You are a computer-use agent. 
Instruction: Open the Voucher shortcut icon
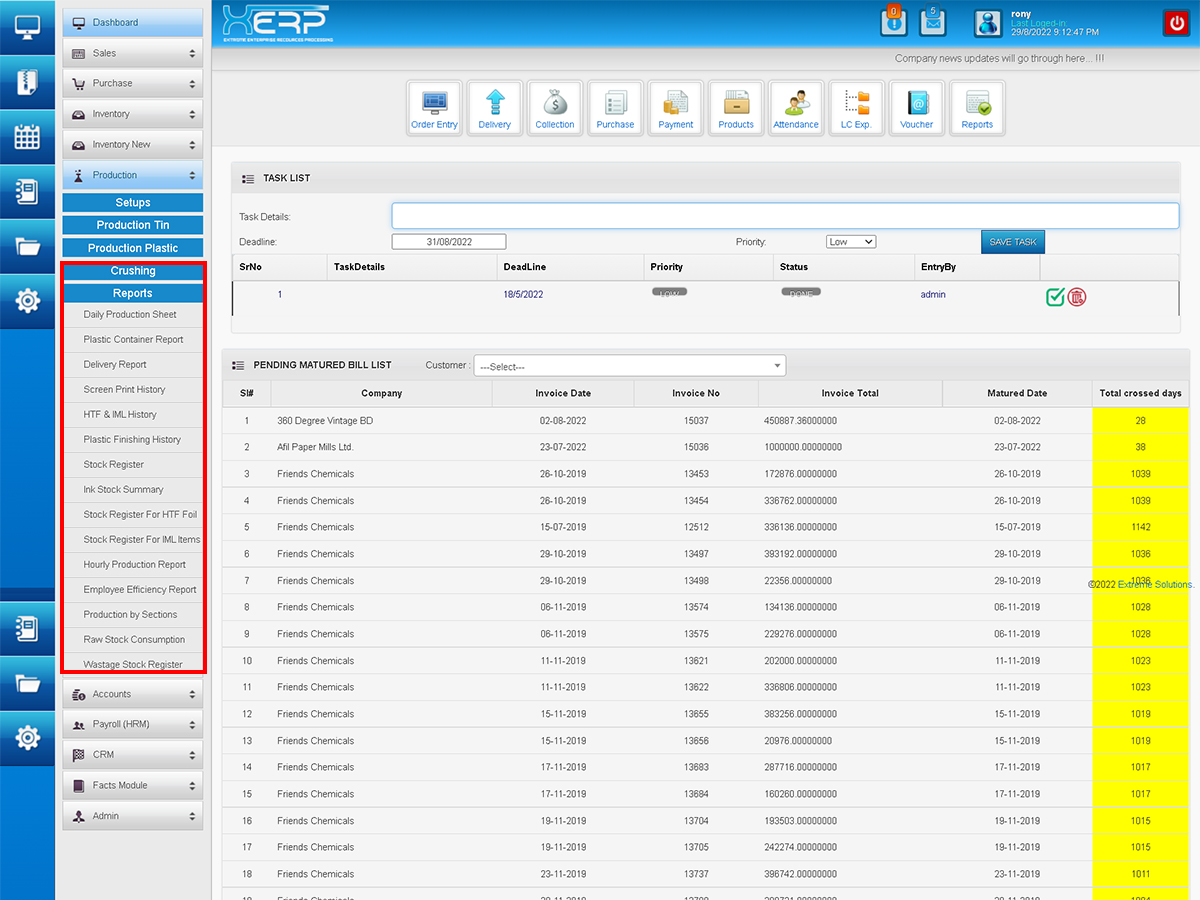(x=917, y=107)
